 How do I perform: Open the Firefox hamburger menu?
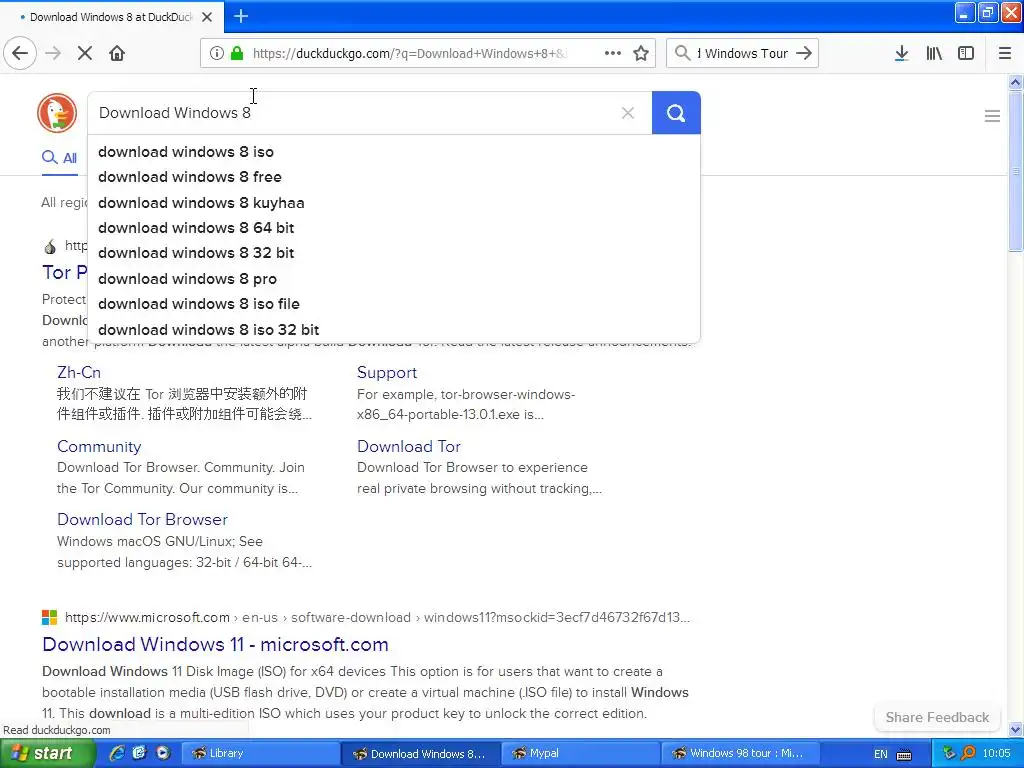1004,53
